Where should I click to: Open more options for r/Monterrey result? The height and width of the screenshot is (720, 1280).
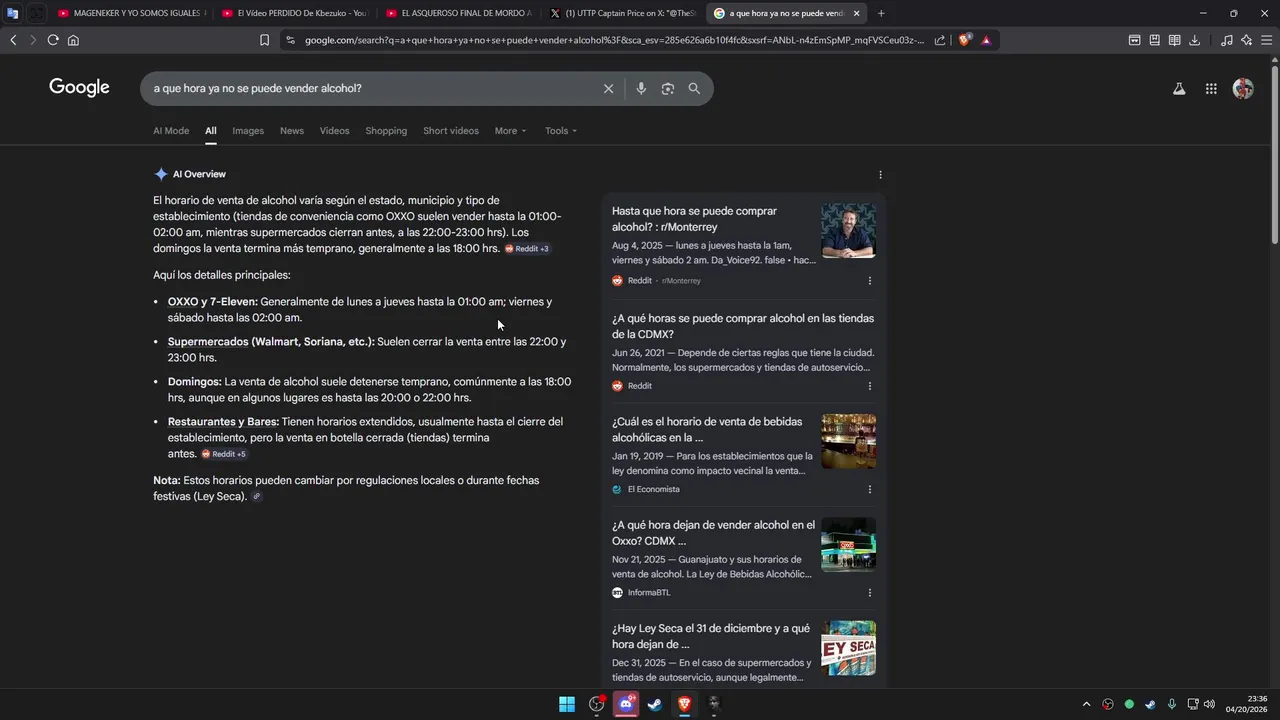coord(869,281)
